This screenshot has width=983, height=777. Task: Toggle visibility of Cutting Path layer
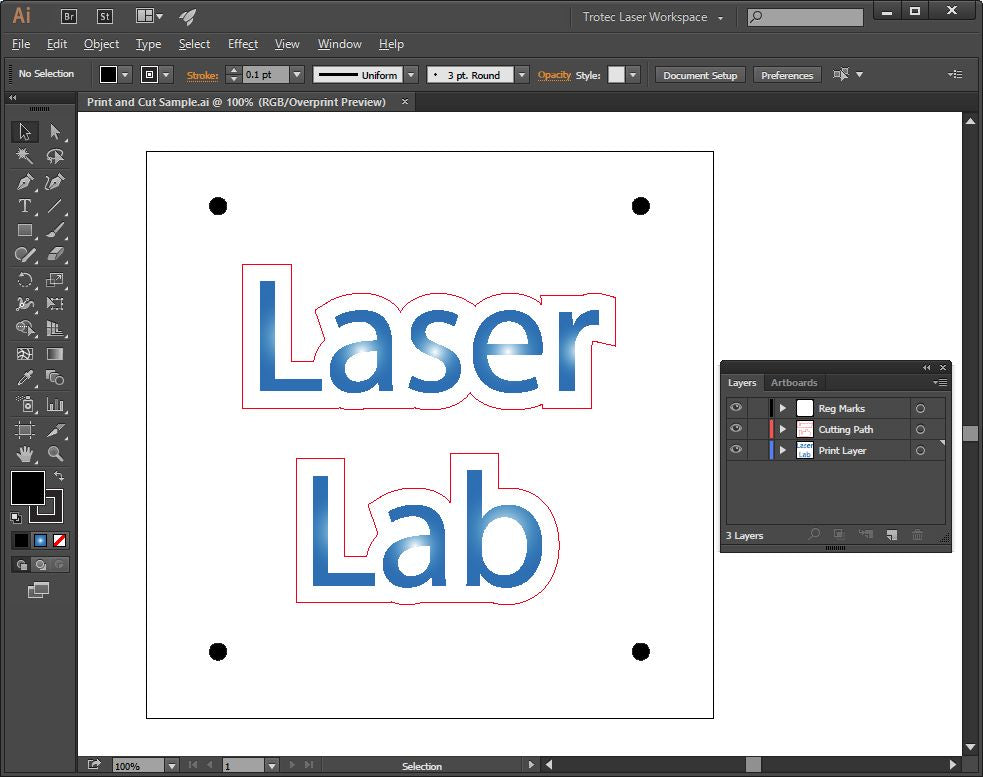pyautogui.click(x=736, y=429)
